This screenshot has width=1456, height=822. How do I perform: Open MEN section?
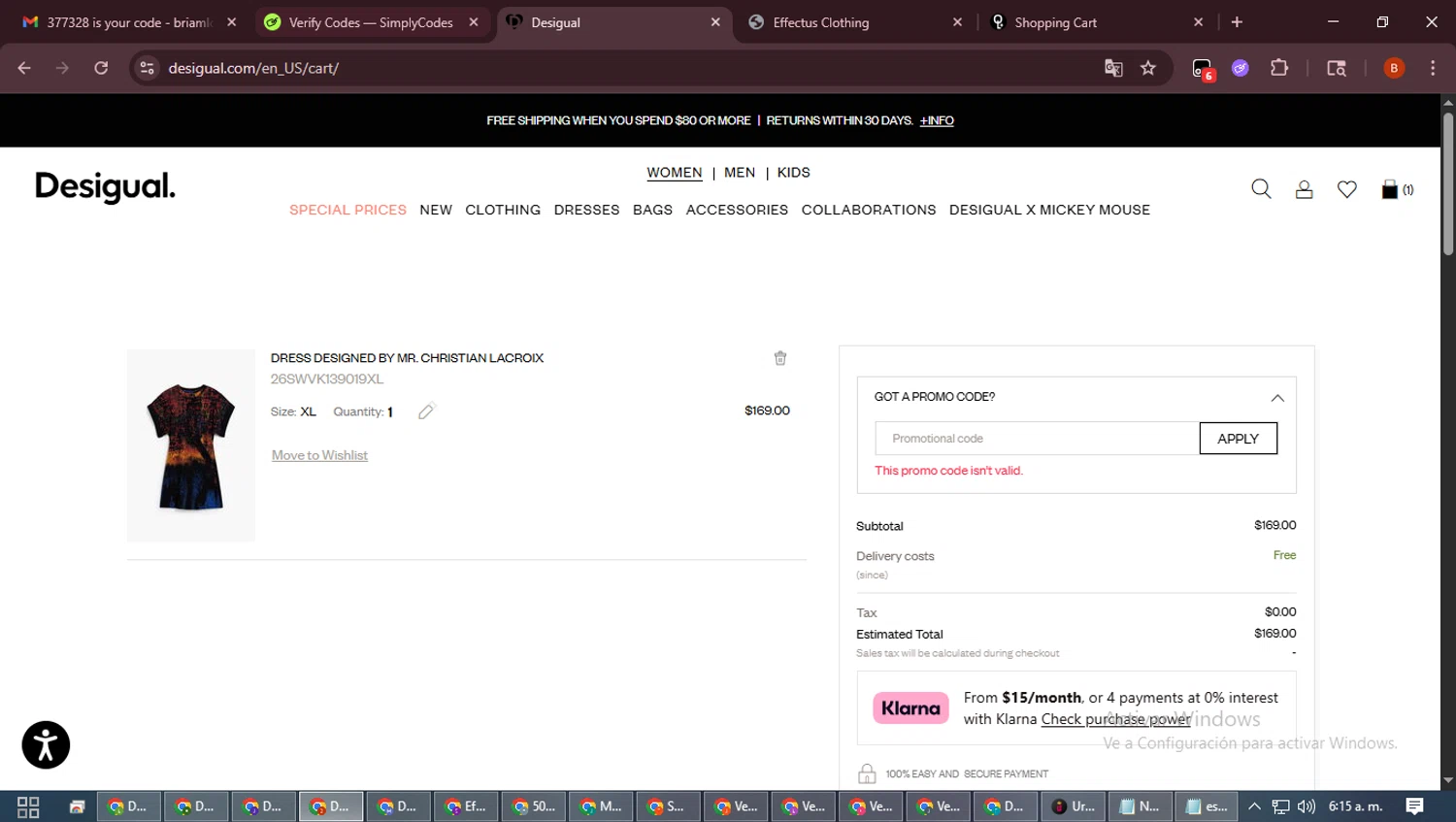click(740, 172)
